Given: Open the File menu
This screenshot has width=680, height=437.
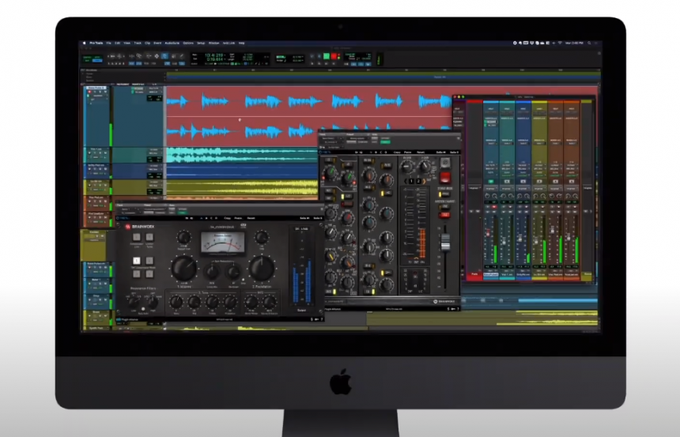Looking at the screenshot, I should 109,43.
